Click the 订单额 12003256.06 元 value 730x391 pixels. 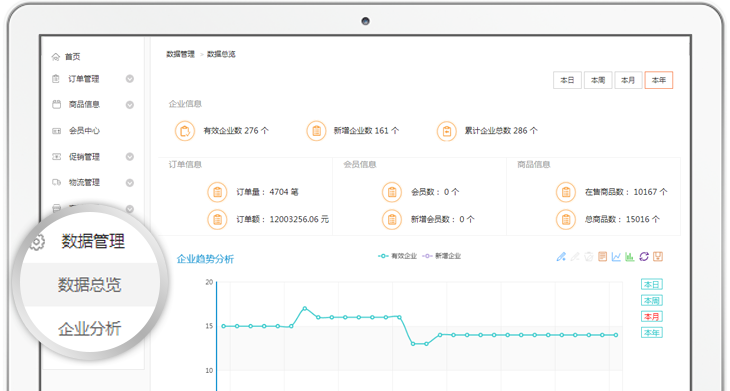(x=299, y=219)
